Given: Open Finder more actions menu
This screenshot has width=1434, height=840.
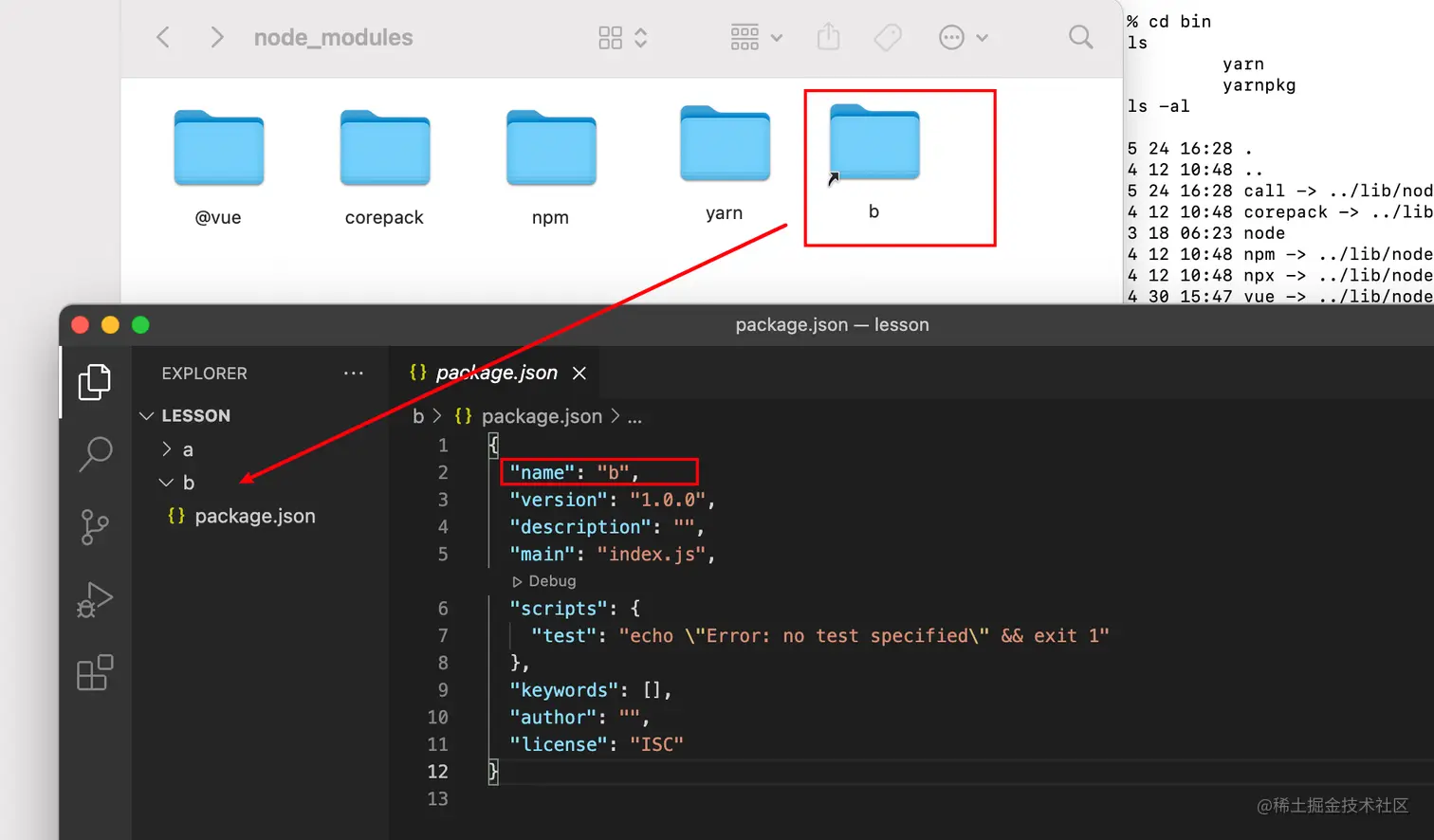Looking at the screenshot, I should point(964,37).
